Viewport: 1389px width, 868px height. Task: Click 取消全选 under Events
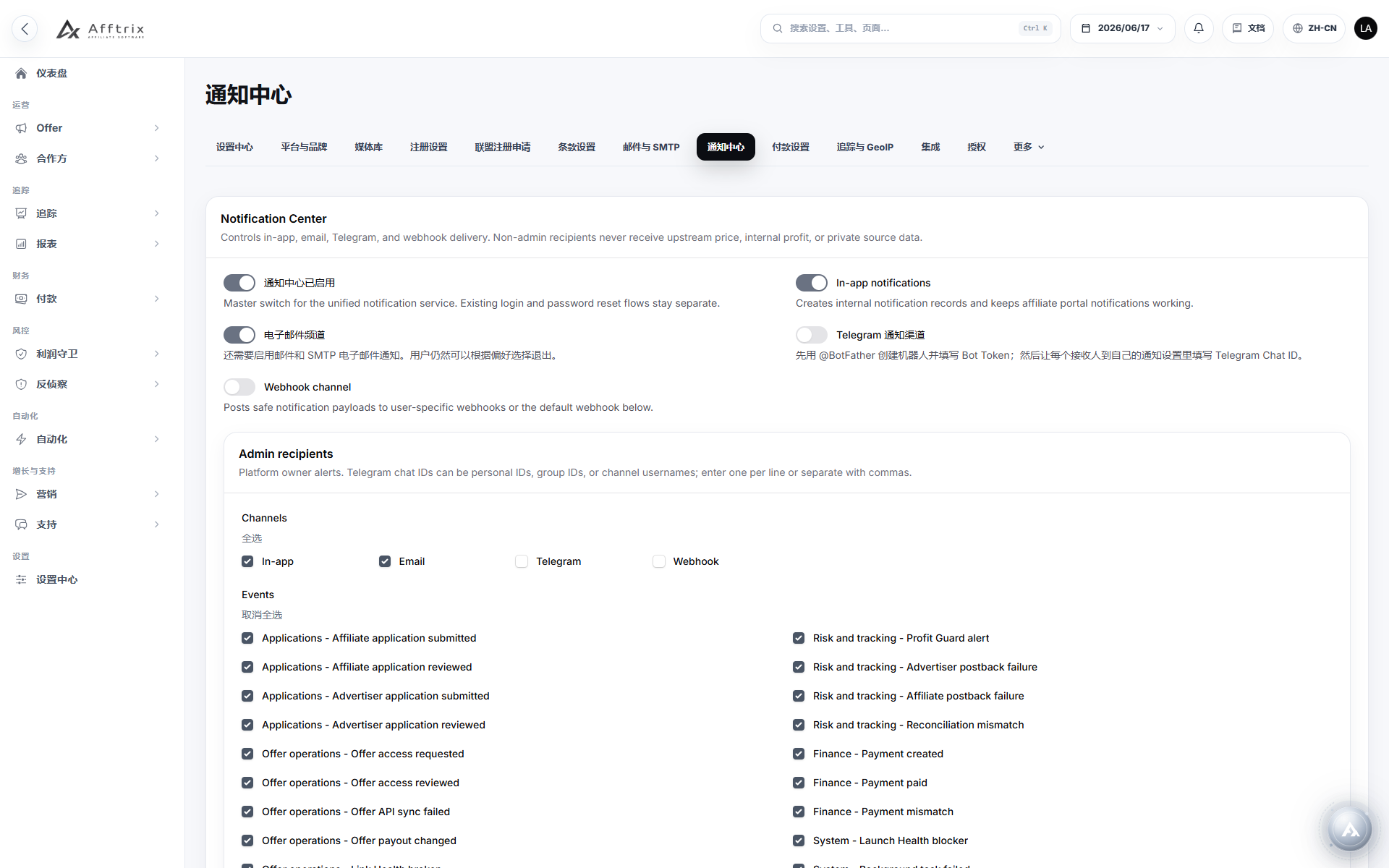pyautogui.click(x=262, y=615)
